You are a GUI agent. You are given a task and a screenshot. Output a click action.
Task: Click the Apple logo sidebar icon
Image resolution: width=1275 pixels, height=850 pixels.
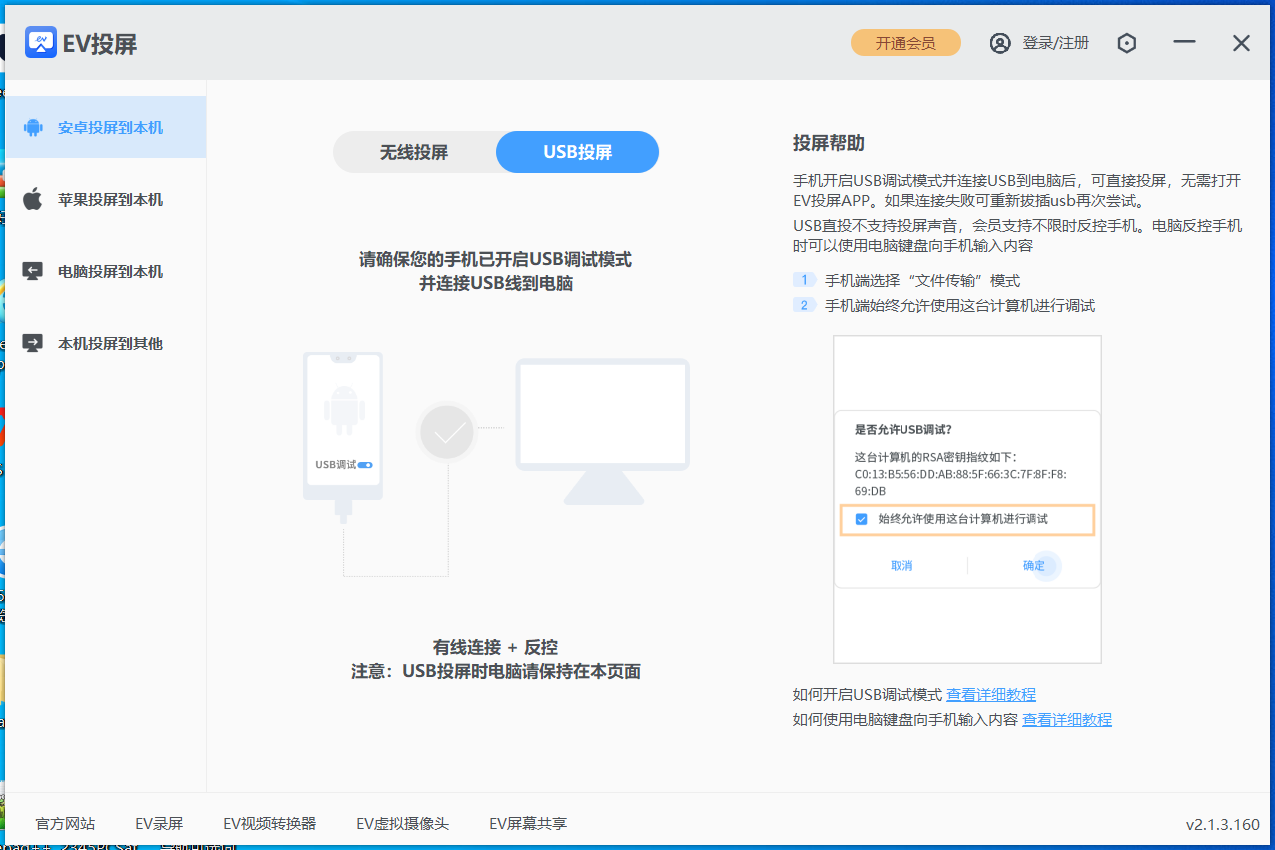point(33,199)
